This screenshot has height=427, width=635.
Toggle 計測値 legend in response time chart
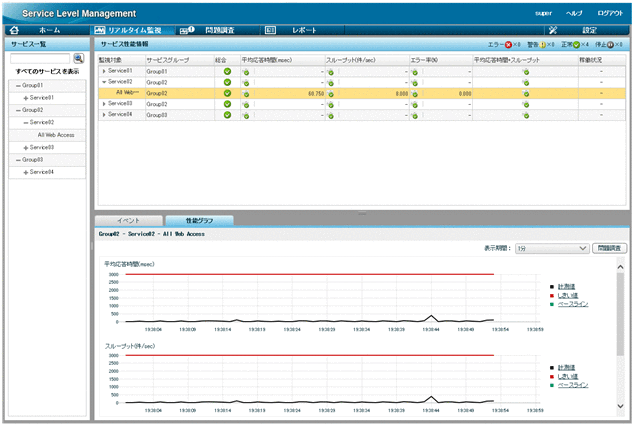(x=567, y=285)
